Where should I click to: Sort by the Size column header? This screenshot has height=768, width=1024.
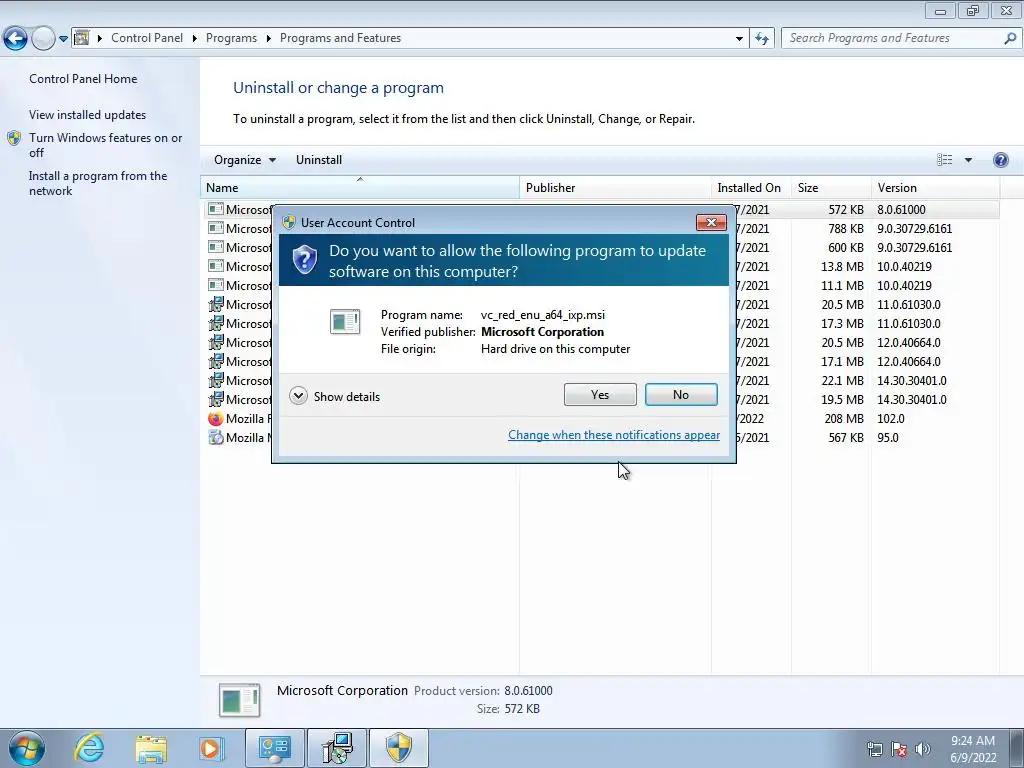[x=831, y=187]
